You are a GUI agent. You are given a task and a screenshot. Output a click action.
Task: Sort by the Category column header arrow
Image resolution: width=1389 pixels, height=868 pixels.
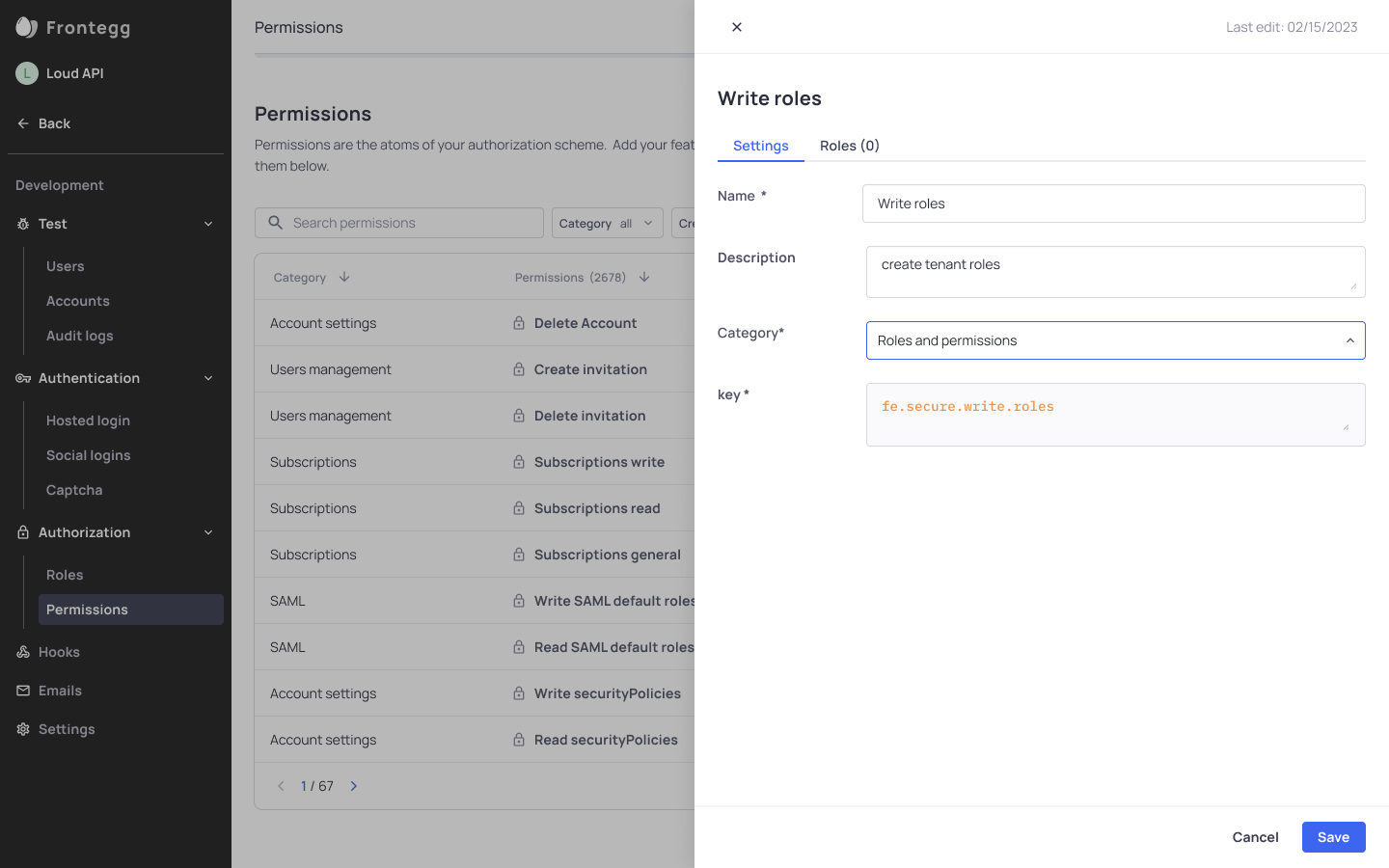coord(344,278)
